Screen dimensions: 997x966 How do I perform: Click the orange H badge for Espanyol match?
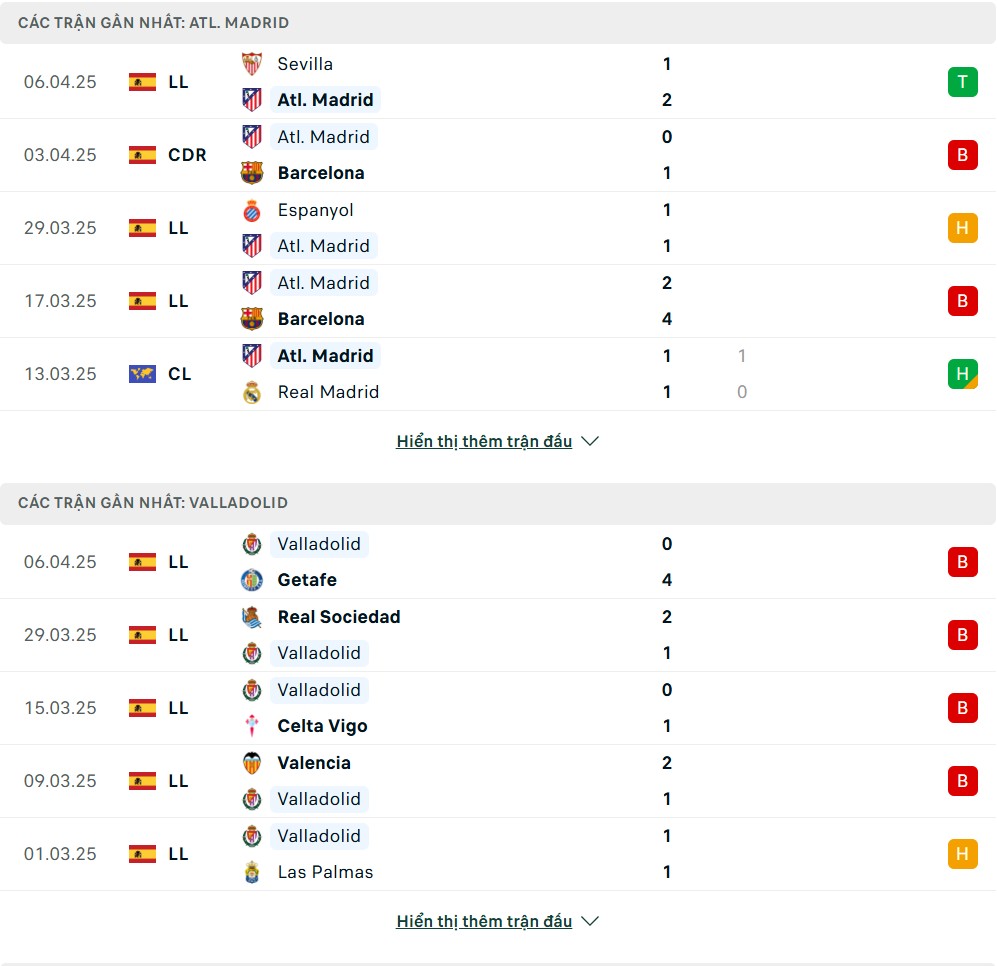click(x=962, y=228)
